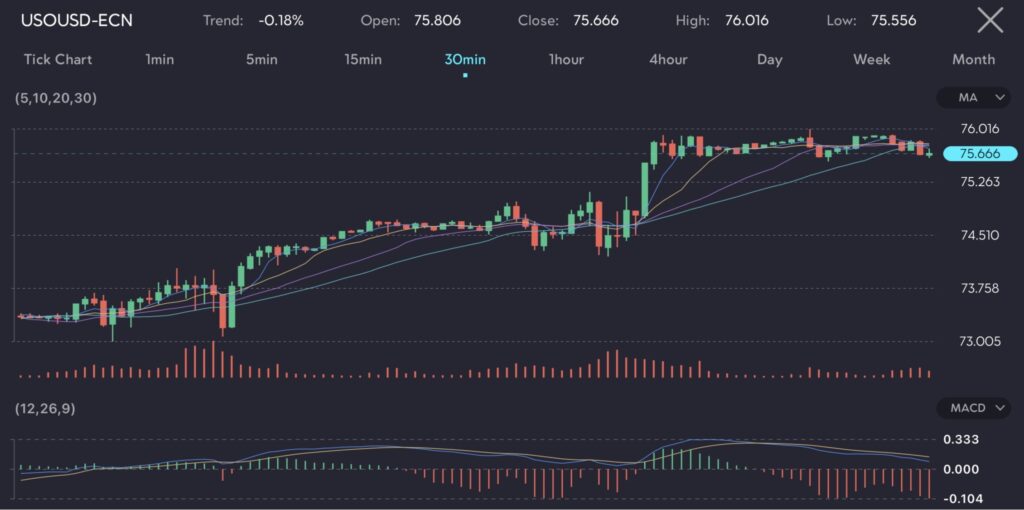Click the Trend -0.18% value in header
The width and height of the screenshot is (1024, 510).
pos(280,20)
